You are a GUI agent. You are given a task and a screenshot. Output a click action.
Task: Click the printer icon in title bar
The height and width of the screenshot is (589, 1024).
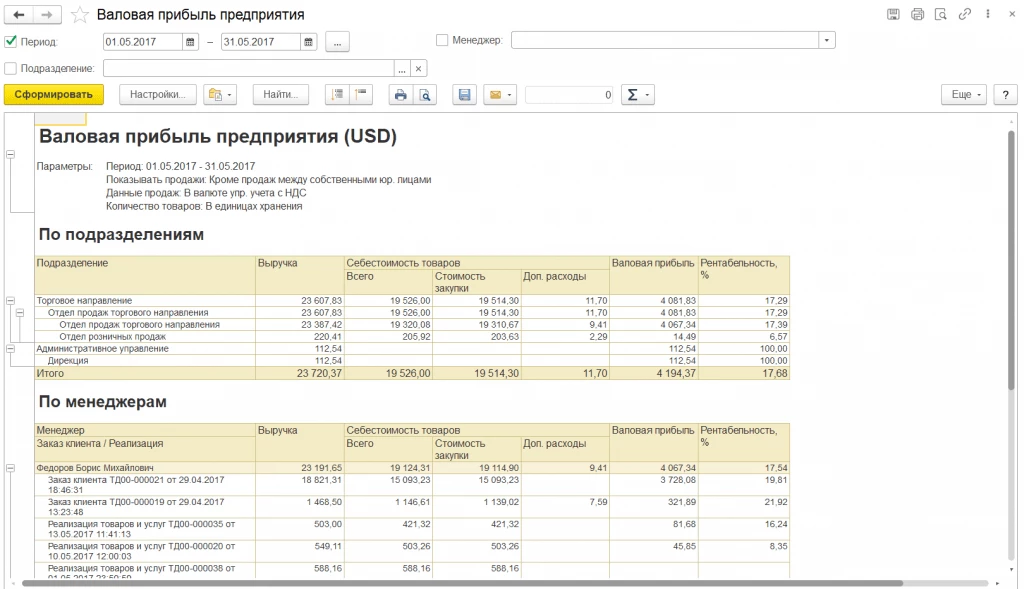918,14
